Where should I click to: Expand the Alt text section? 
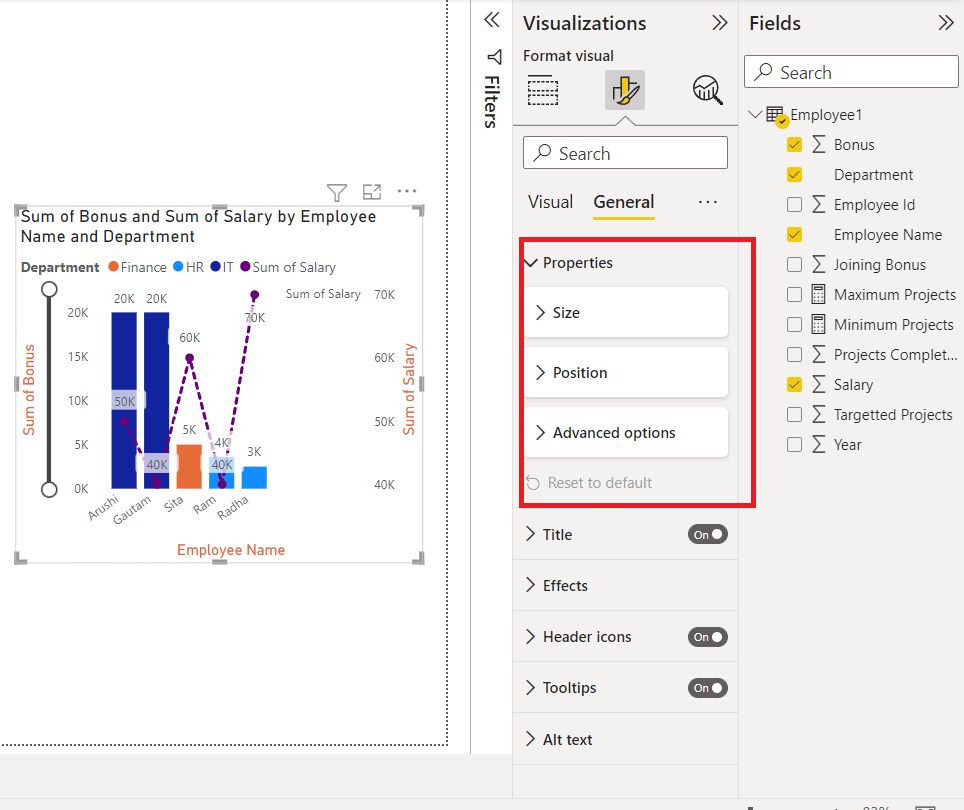(x=531, y=739)
